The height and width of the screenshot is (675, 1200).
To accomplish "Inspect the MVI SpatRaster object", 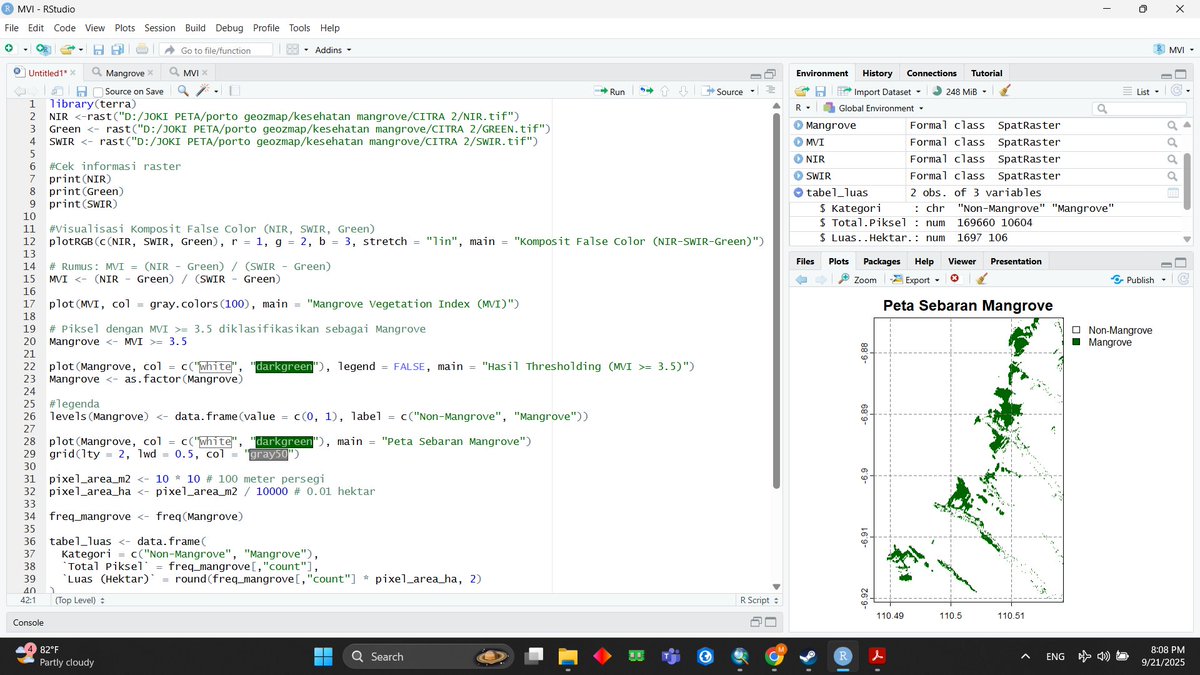I will [1171, 142].
